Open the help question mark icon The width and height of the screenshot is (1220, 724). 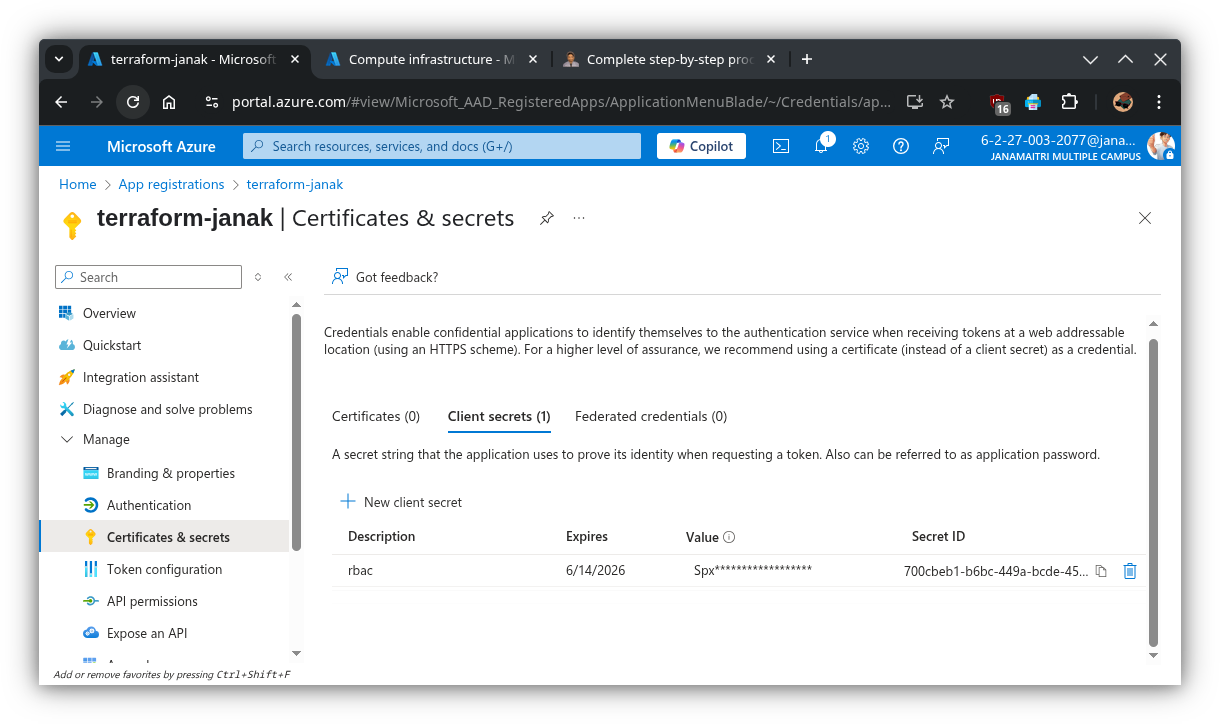coord(901,146)
